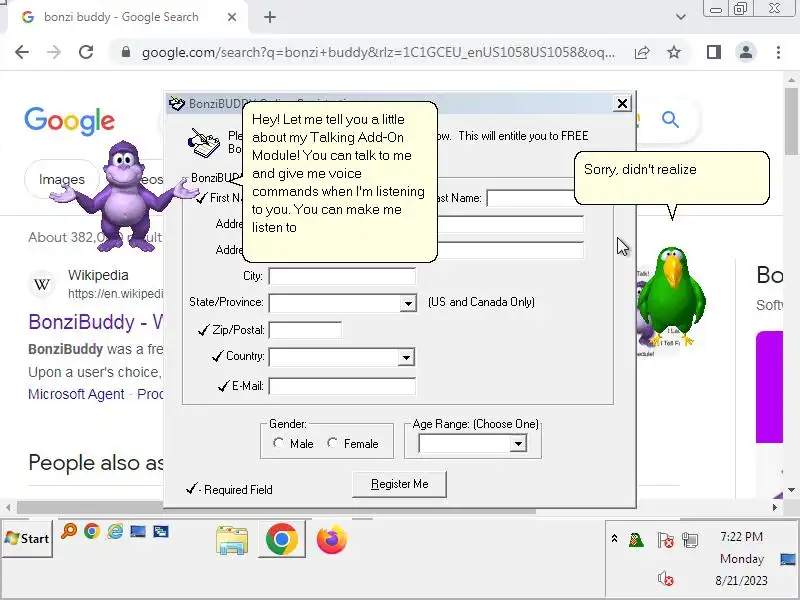Select the Female radio button
800x600 pixels.
332,443
